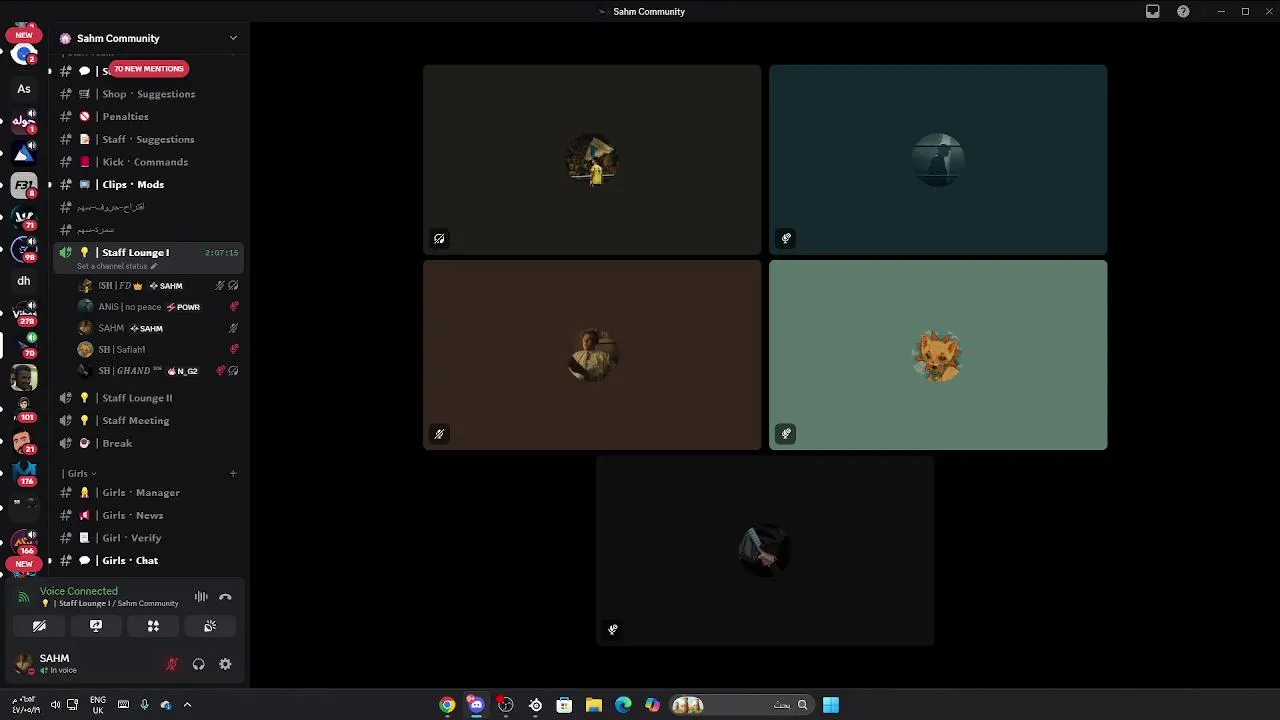Unmute your microphone in user panel
1280x720 pixels.
point(172,664)
